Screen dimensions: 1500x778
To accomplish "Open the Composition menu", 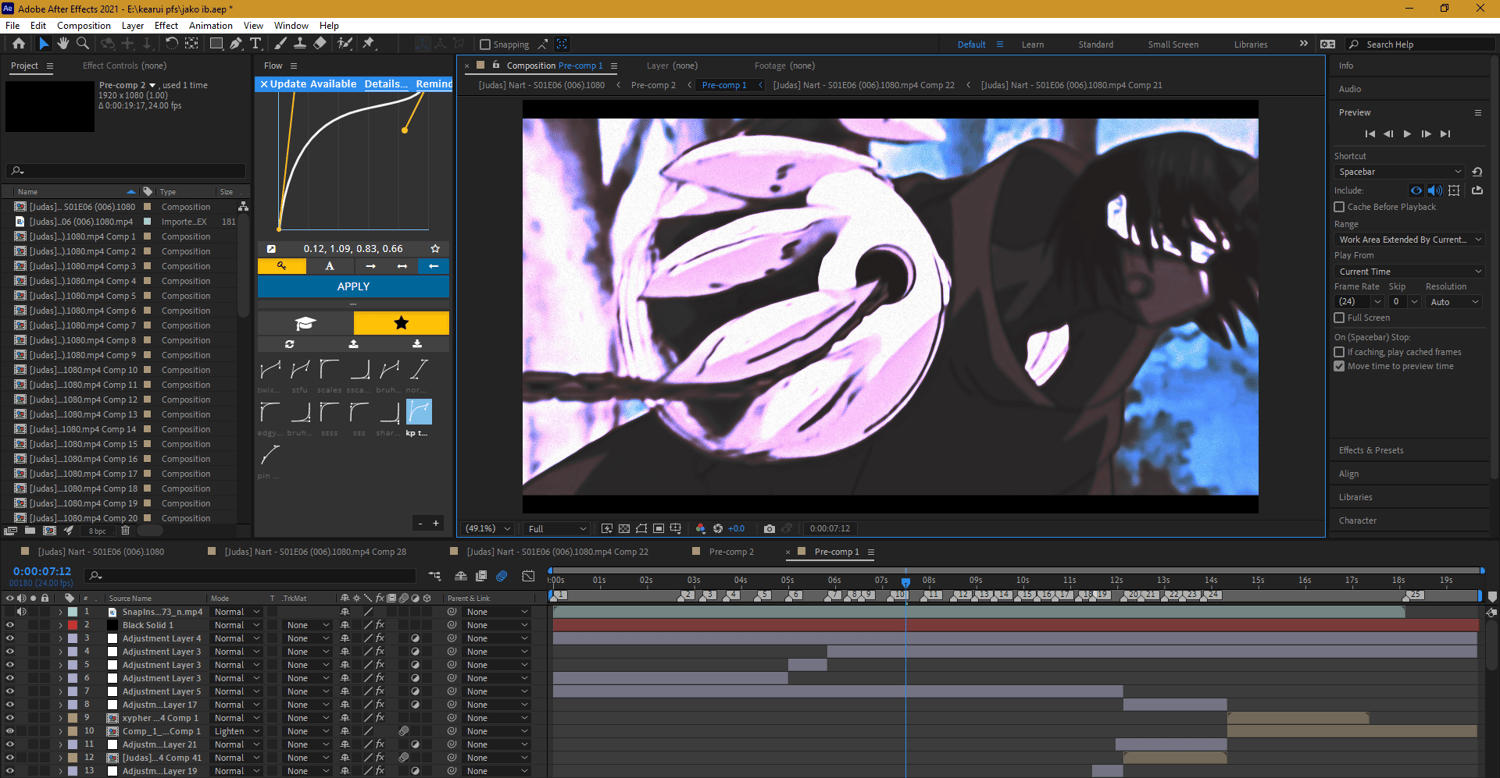I will coord(84,25).
